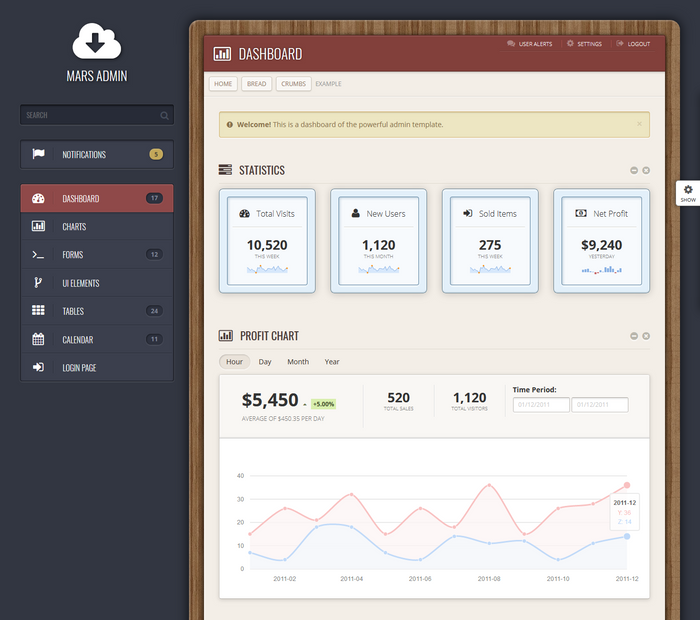Click the red data point at 2011-12

pyautogui.click(x=627, y=485)
